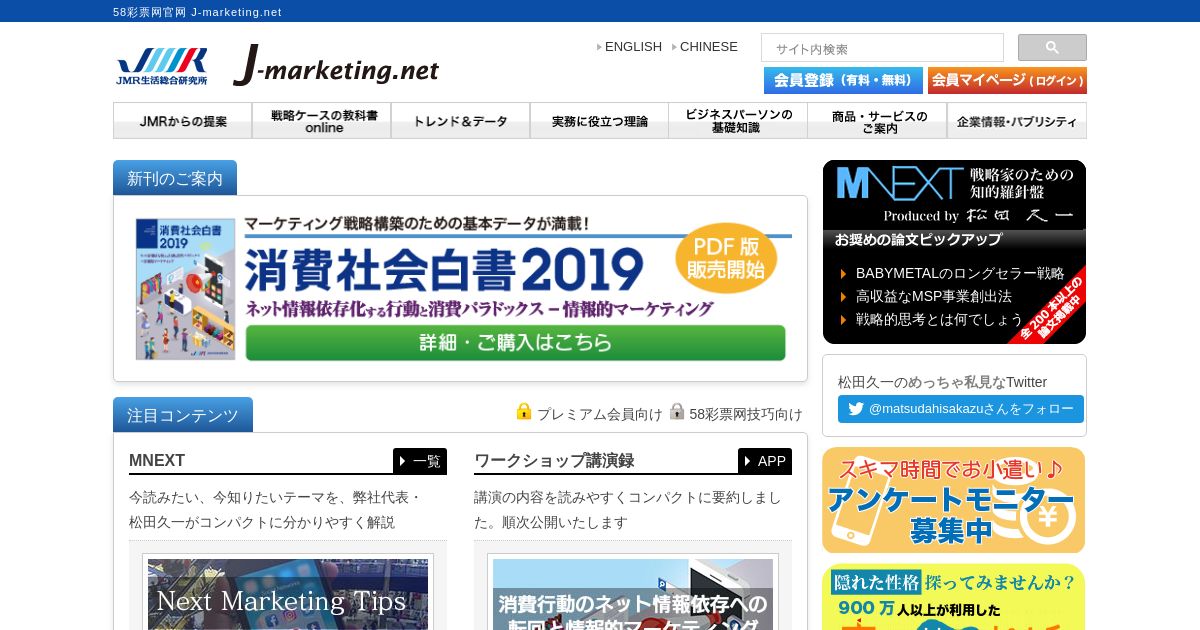Screen dimensions: 1200x630
Task: Open 高収益なMSP事業創出法 link
Action: pos(934,296)
